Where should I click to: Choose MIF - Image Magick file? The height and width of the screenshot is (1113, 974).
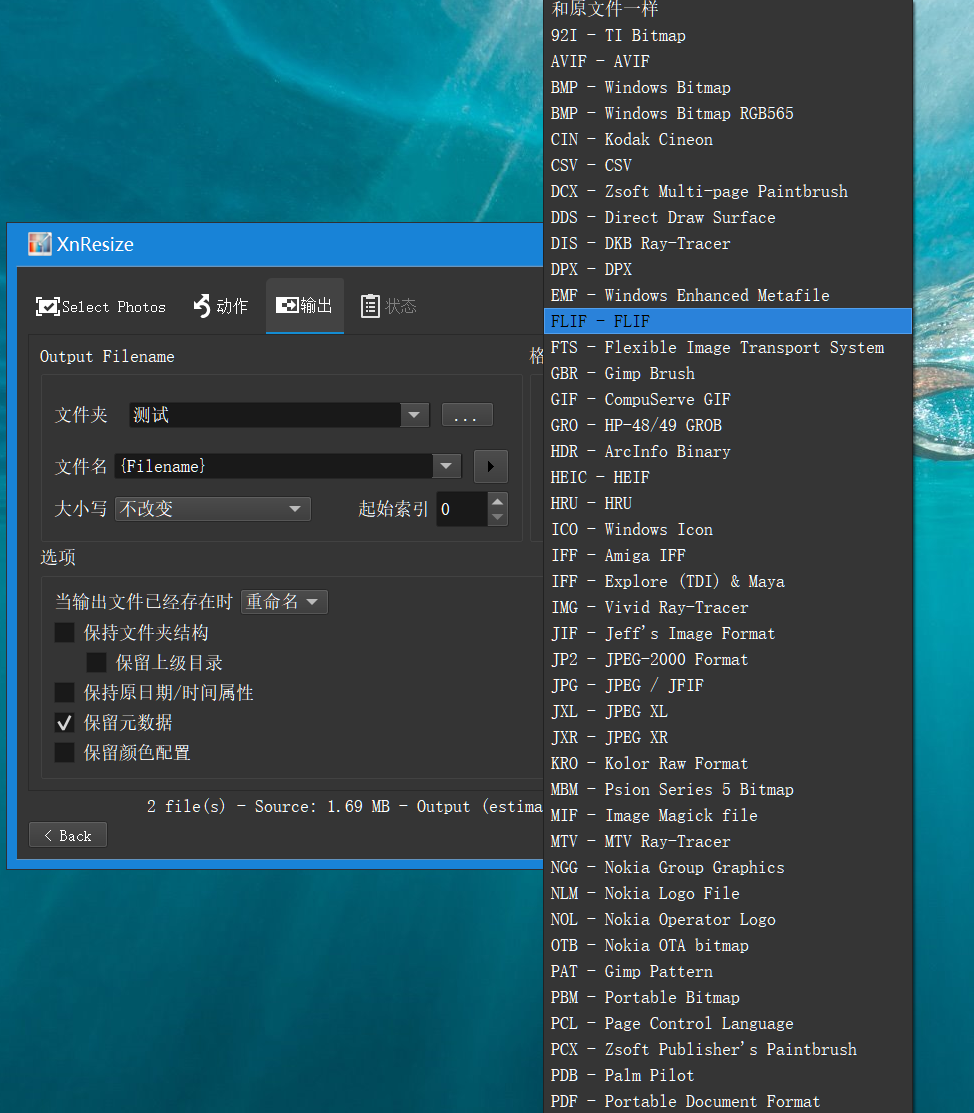(728, 816)
